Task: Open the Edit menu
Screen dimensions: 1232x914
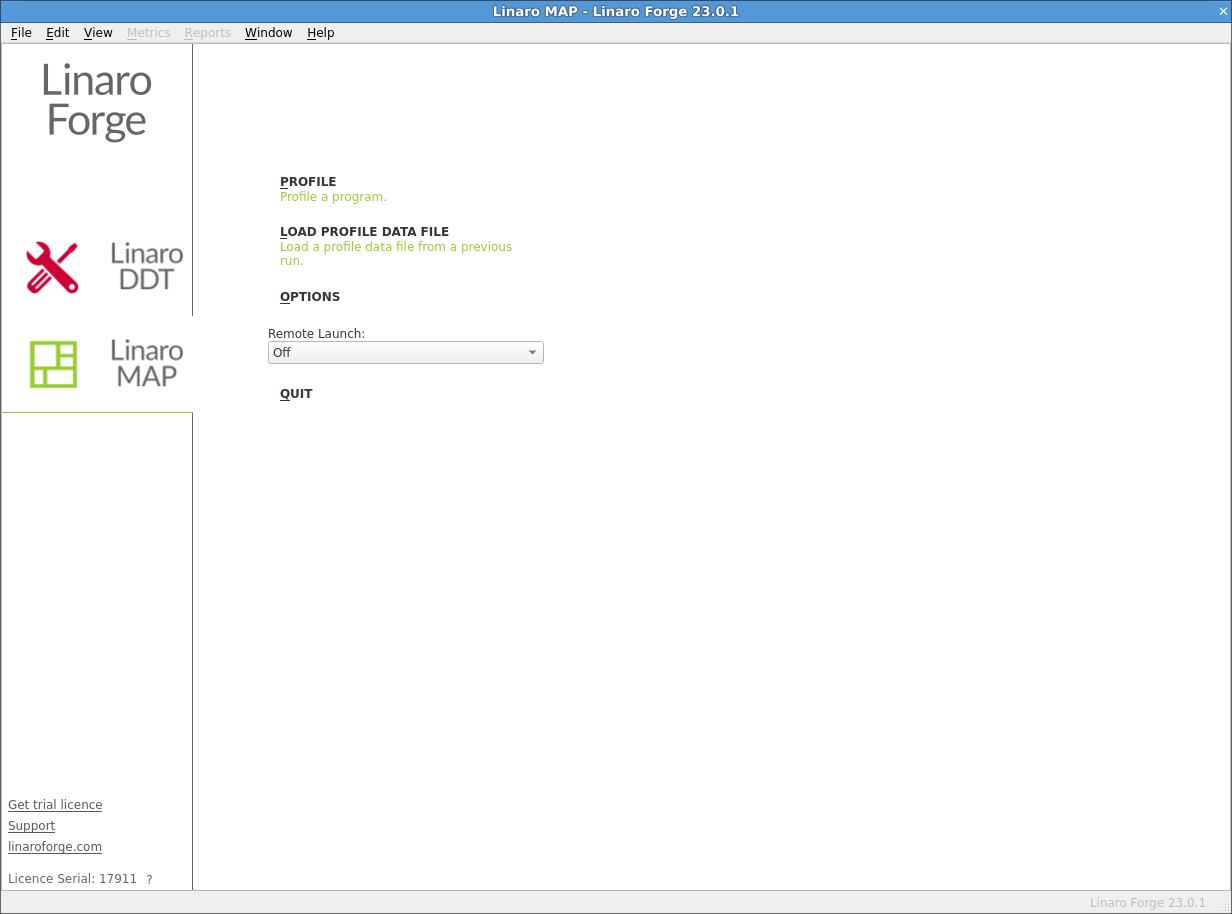Action: pyautogui.click(x=58, y=33)
